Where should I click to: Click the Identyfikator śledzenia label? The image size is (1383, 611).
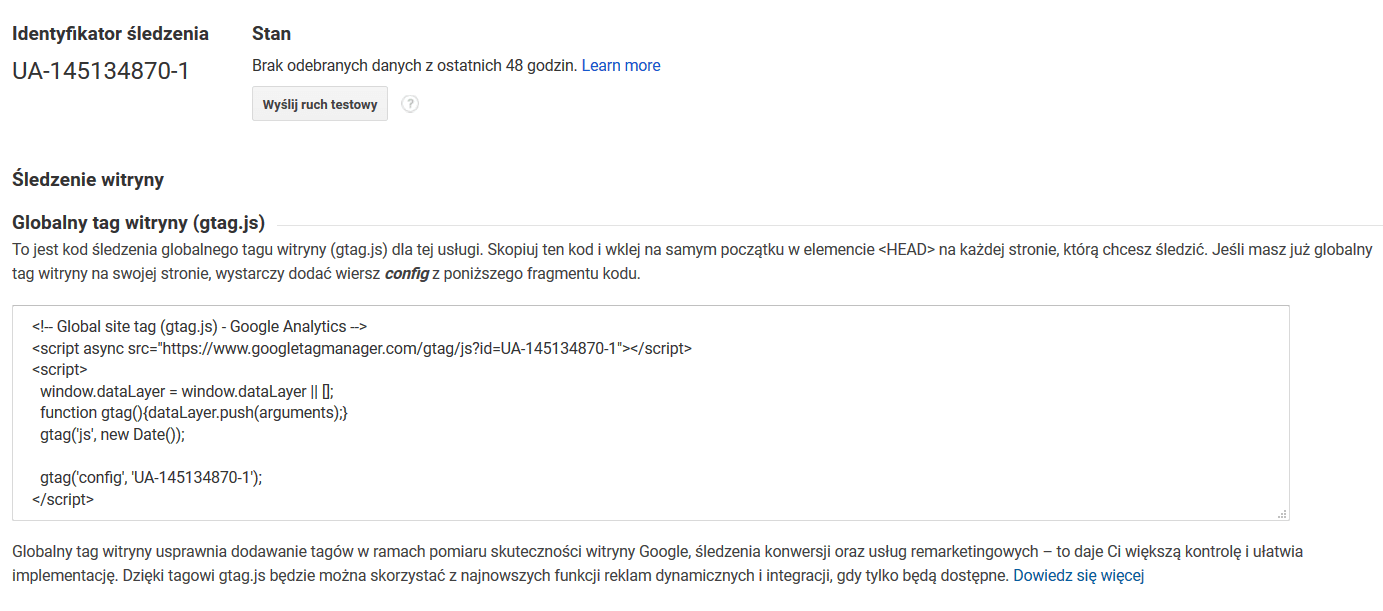pos(110,34)
